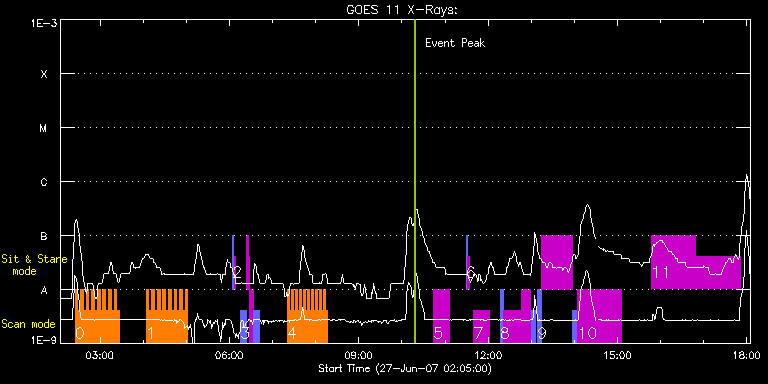The image size is (768, 384).
Task: Click the C flare class axis label
Action: click(44, 182)
